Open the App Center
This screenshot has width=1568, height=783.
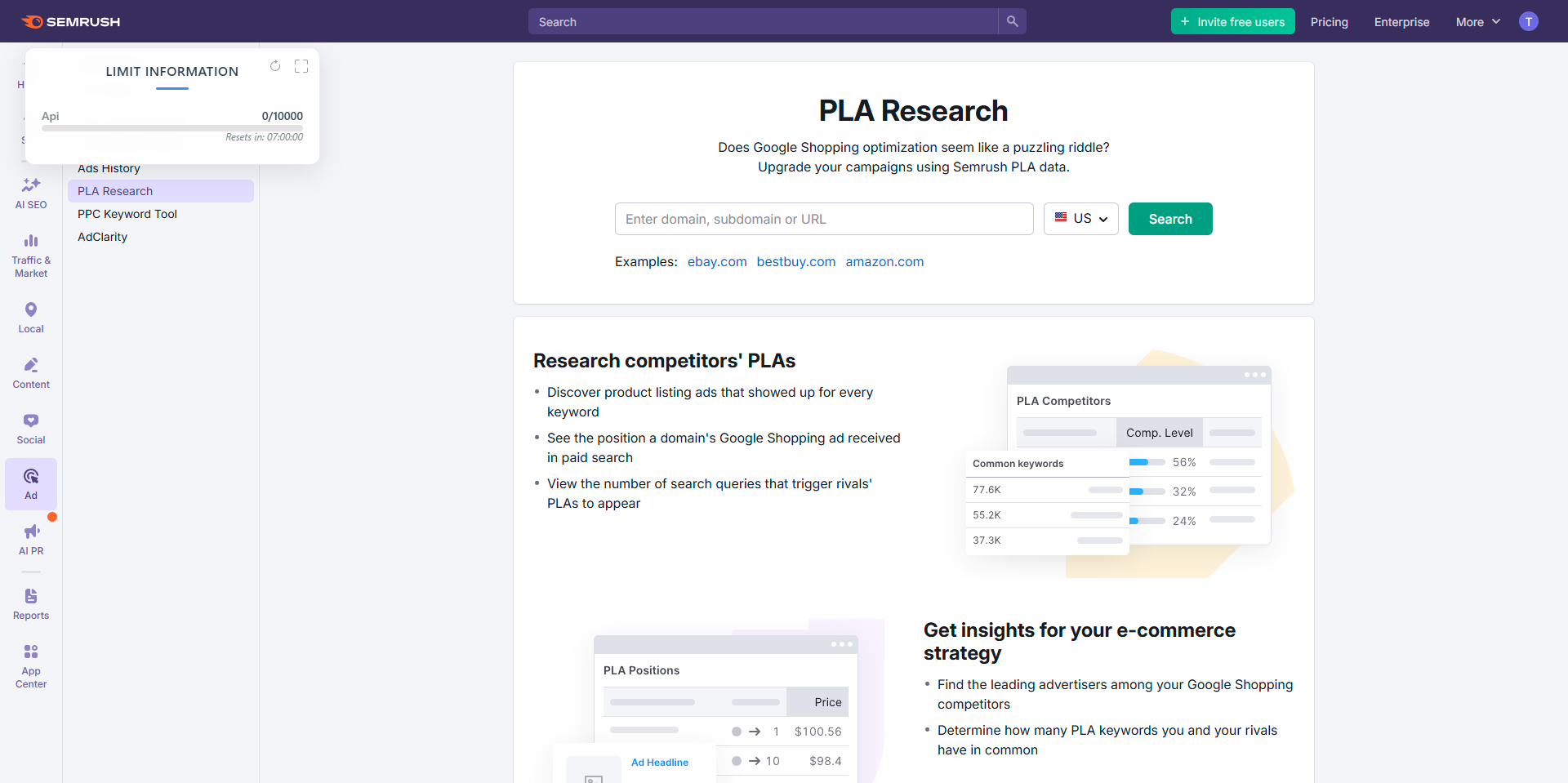(30, 664)
